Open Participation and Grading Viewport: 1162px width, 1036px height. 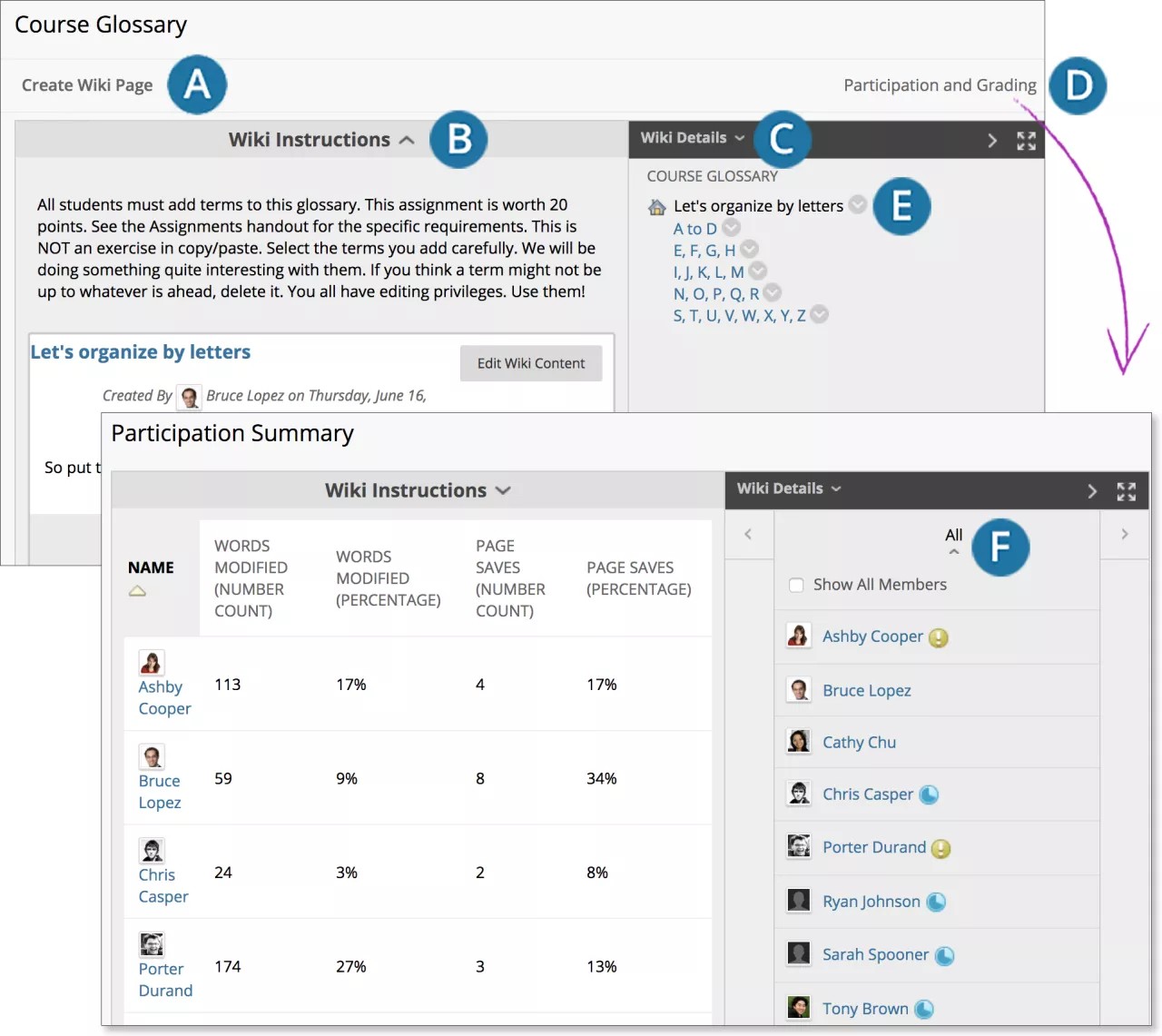tap(939, 85)
